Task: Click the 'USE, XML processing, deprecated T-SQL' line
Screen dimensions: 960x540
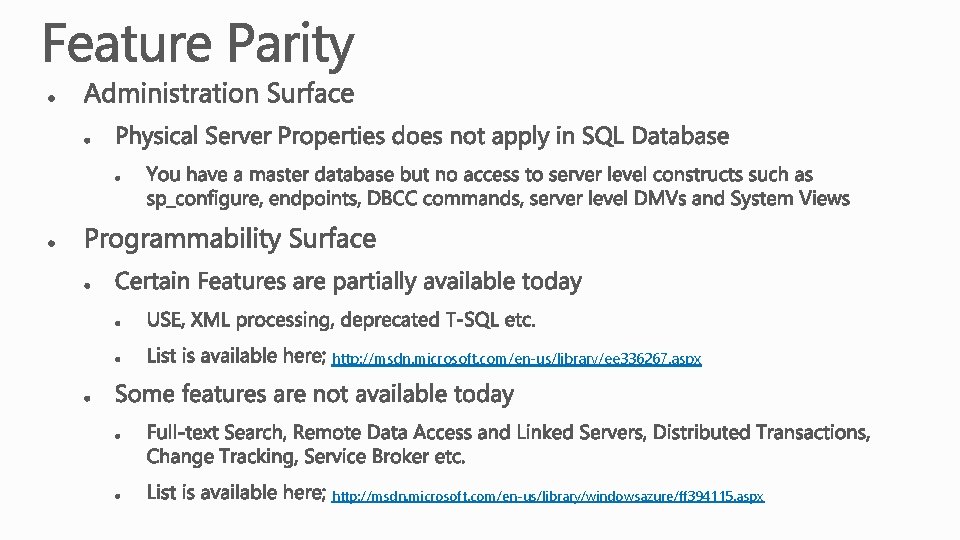Action: (341, 320)
